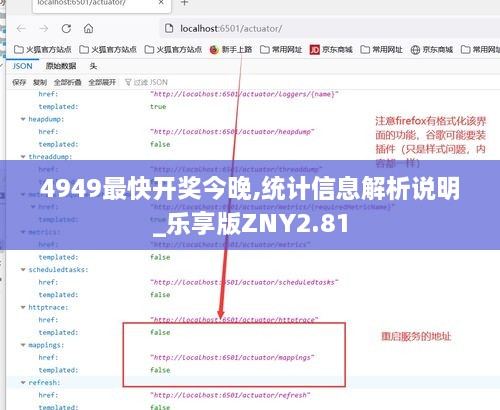
Task: Collapse the refresh node arrow
Action: coord(23,382)
